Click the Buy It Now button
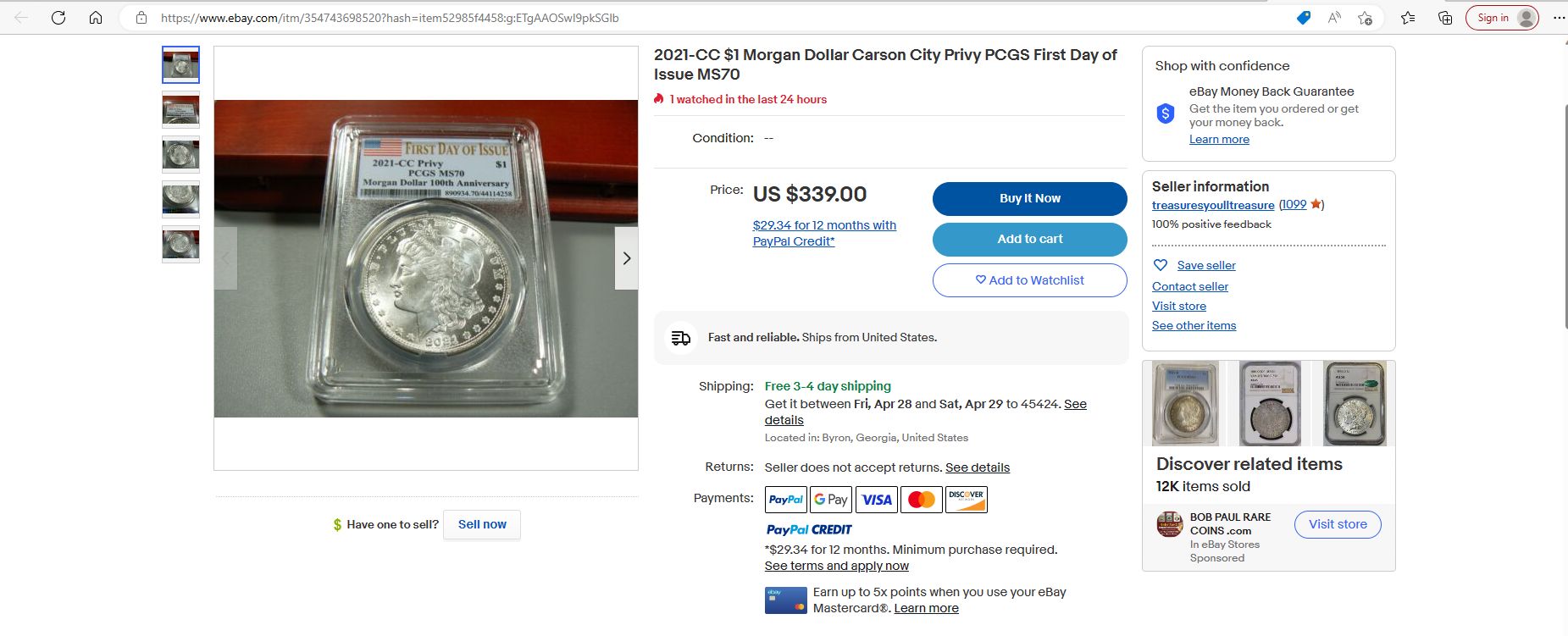The width and height of the screenshot is (1568, 636). point(1029,198)
